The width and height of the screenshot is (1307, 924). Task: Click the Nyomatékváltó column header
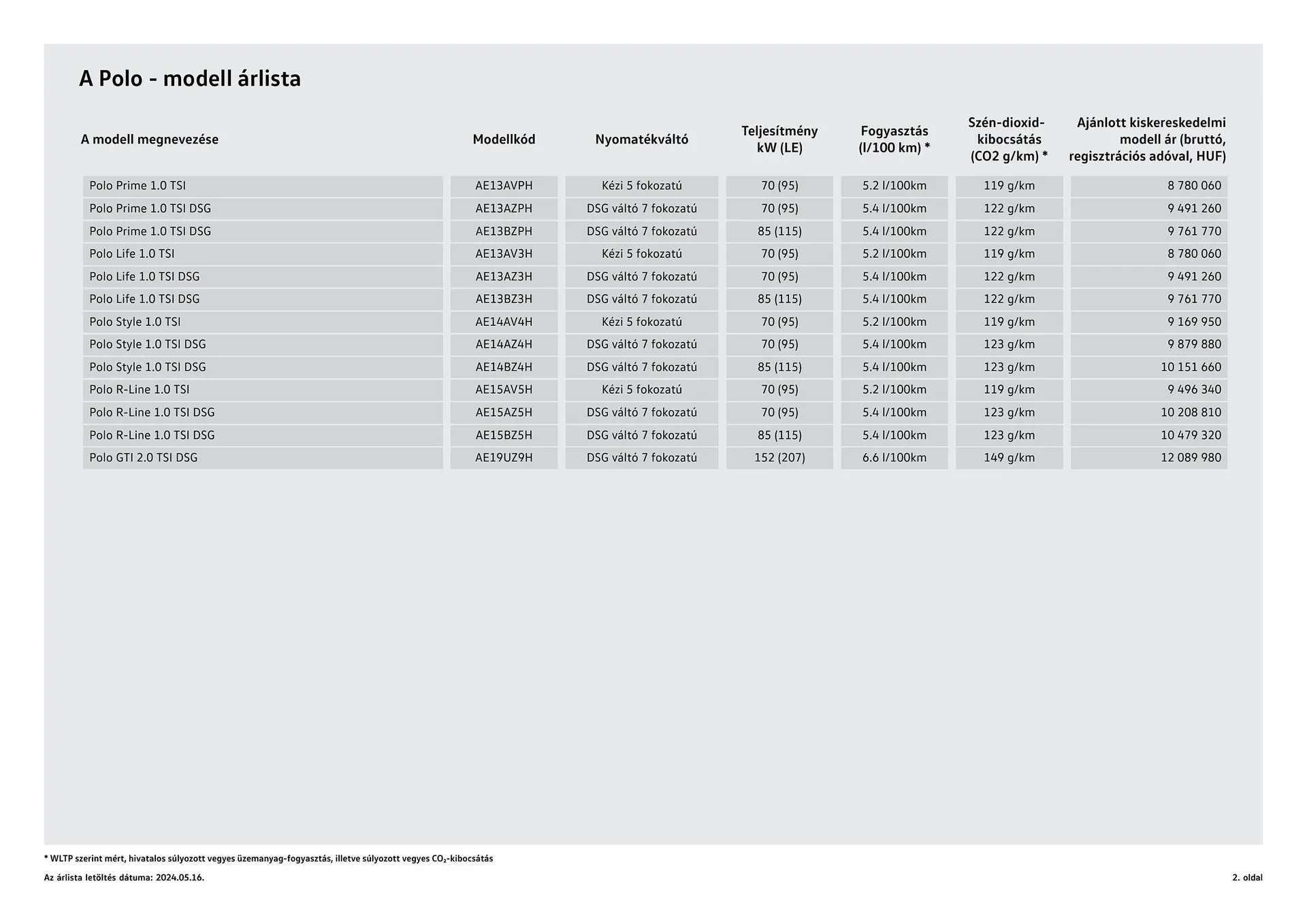[641, 139]
